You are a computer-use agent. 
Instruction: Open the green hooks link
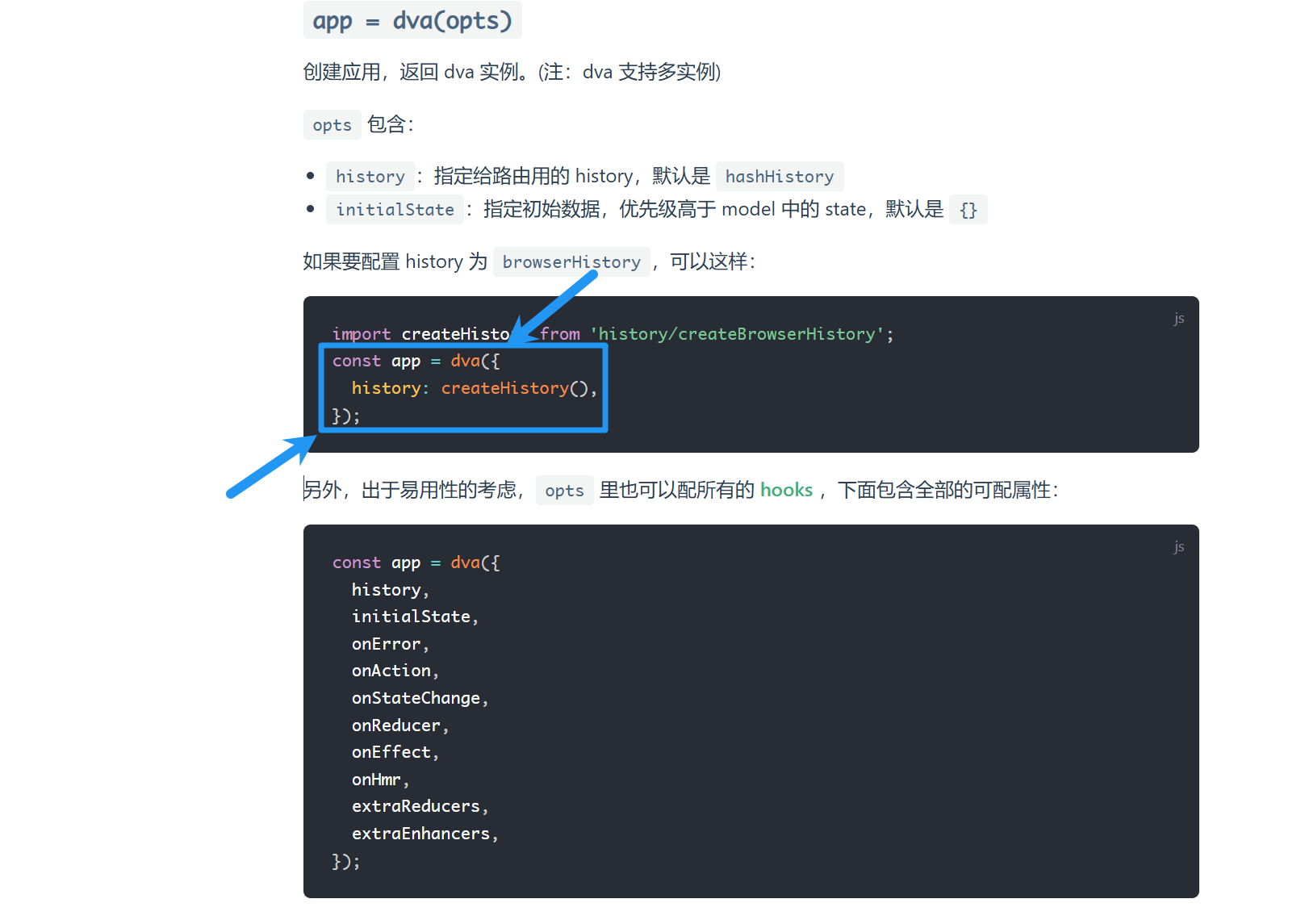[786, 490]
